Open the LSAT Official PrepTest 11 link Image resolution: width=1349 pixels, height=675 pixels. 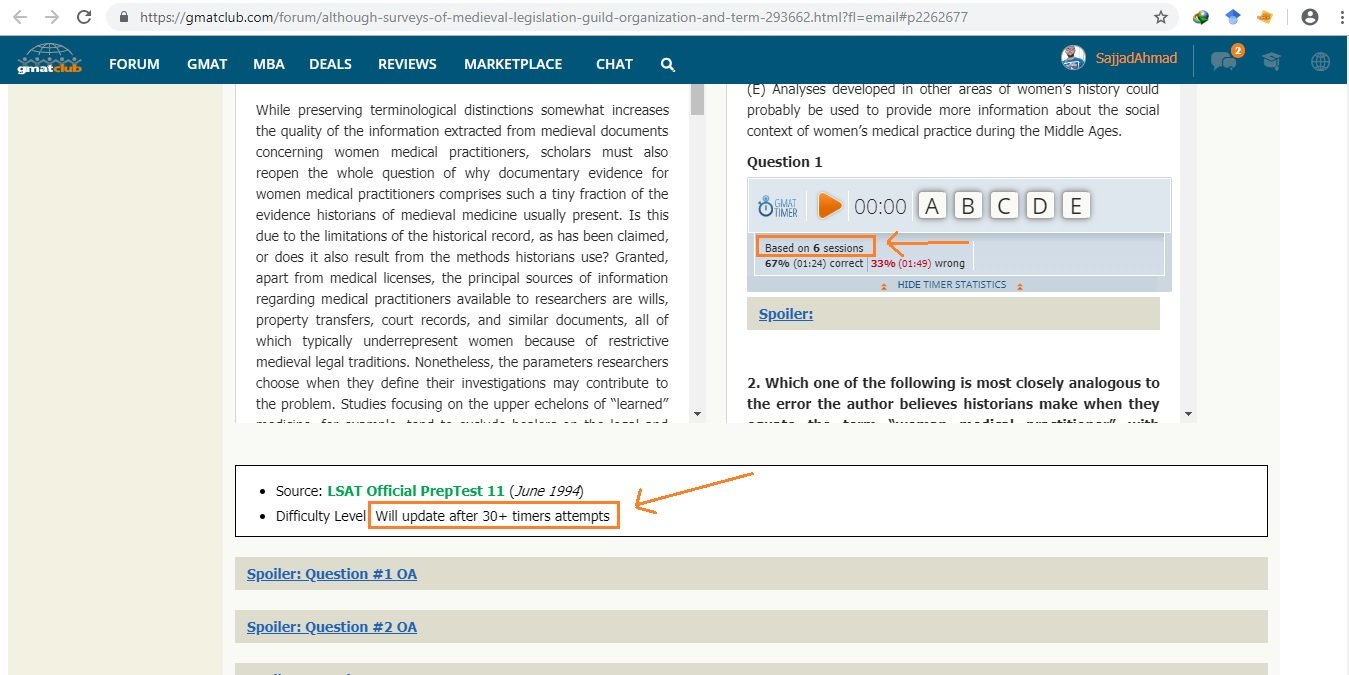coord(415,491)
